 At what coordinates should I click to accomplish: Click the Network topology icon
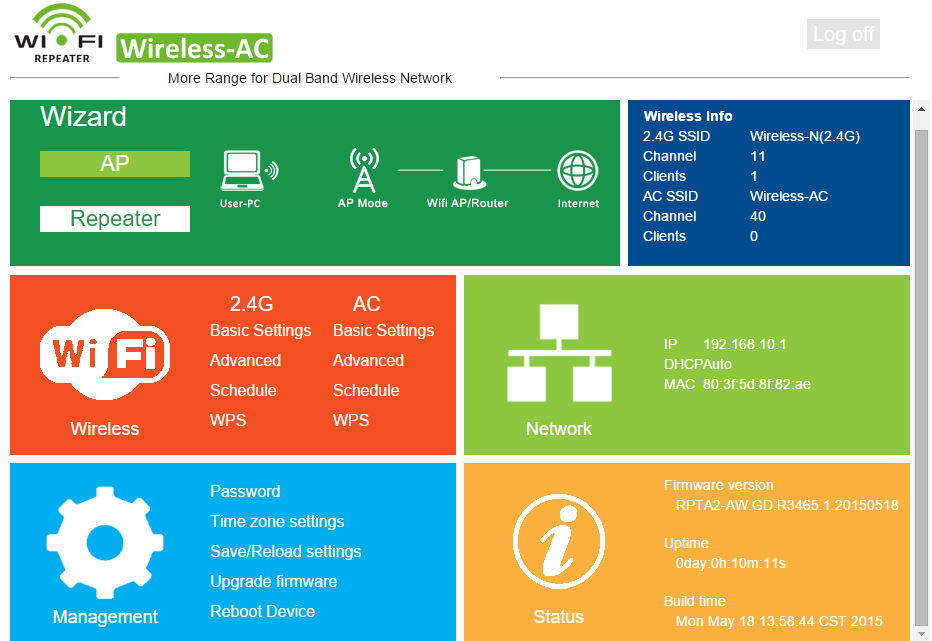click(559, 353)
